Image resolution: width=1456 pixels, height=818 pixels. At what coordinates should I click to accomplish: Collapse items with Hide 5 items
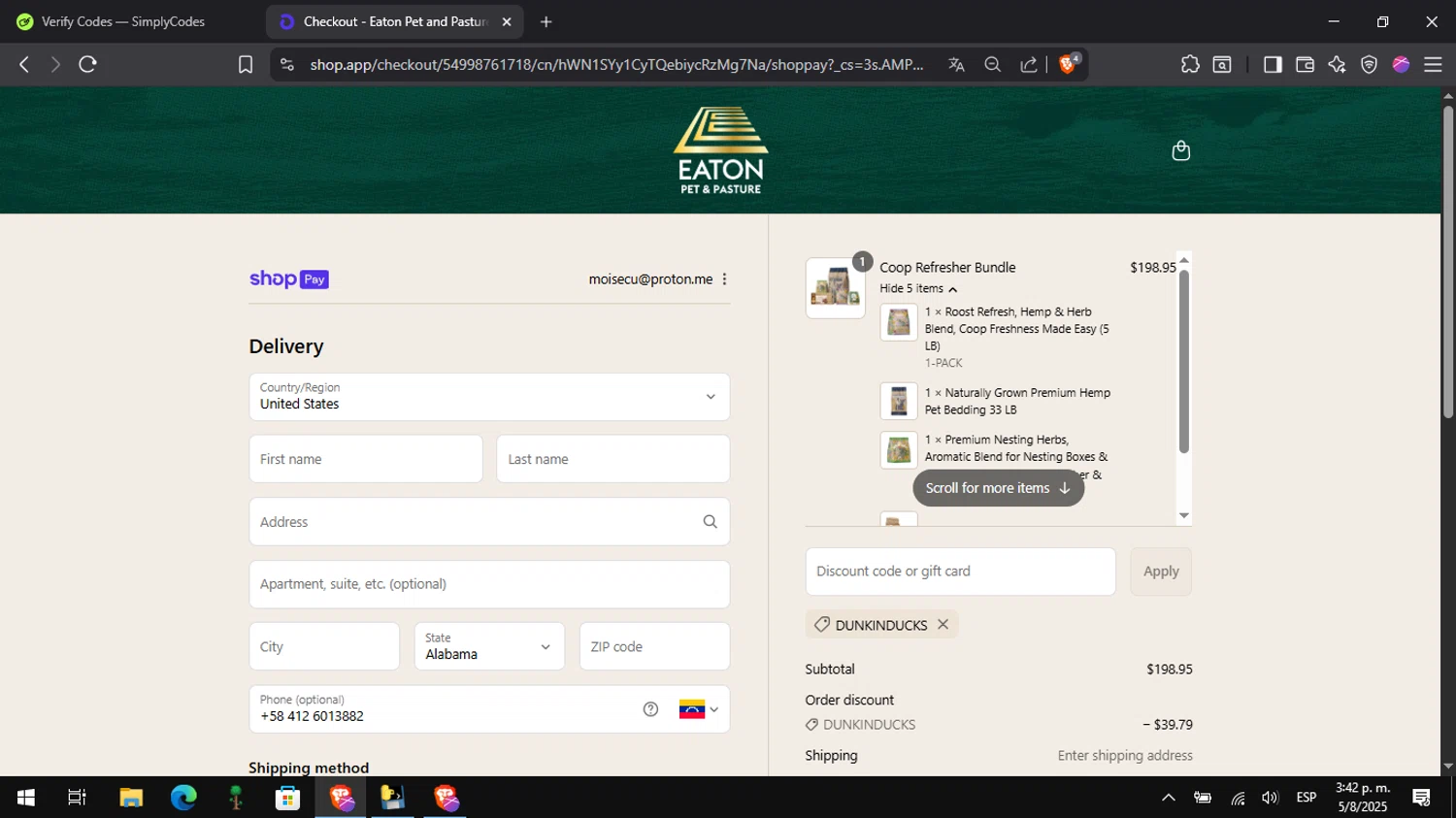tap(918, 289)
